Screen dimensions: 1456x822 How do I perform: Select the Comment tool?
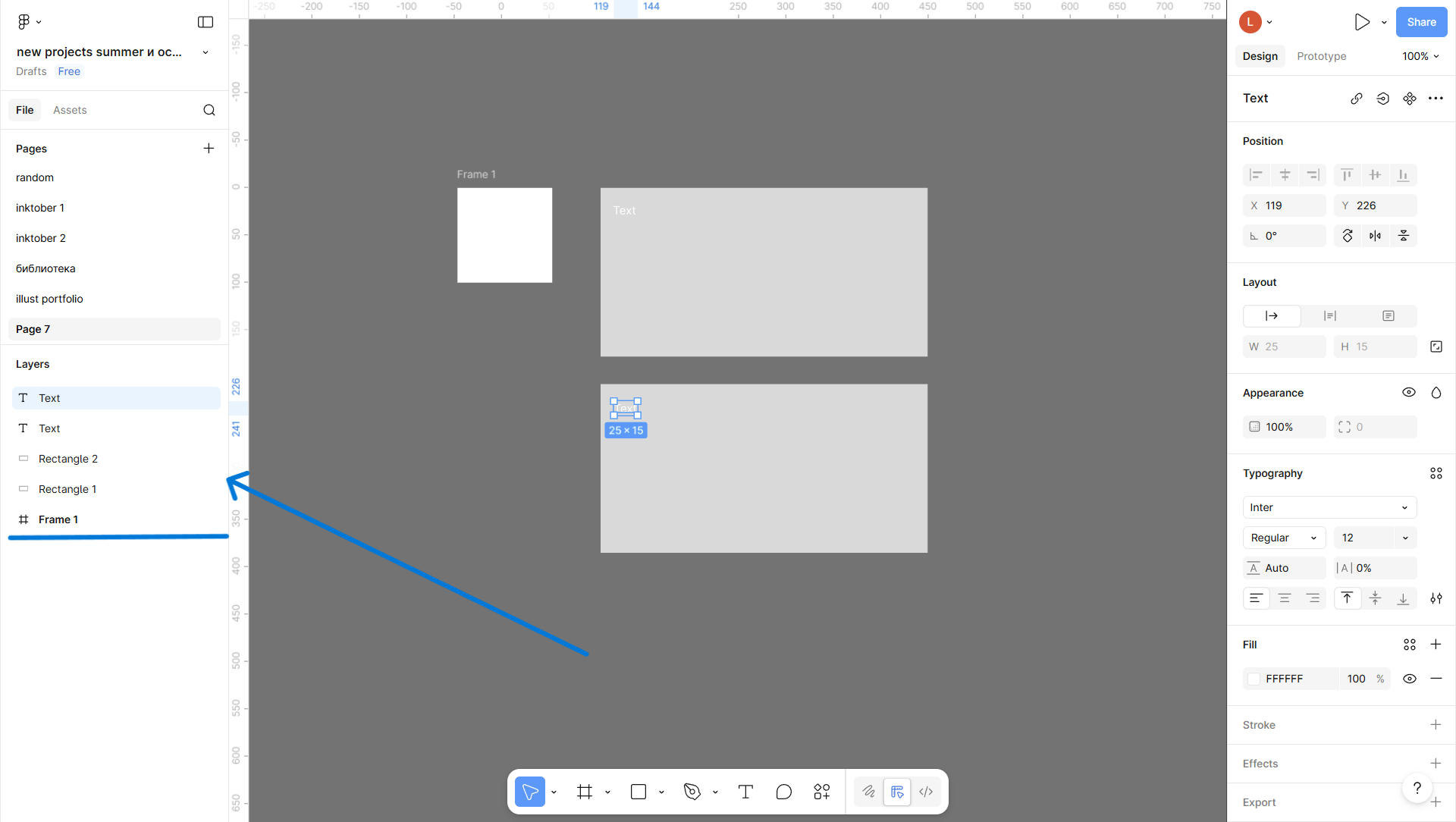(783, 792)
